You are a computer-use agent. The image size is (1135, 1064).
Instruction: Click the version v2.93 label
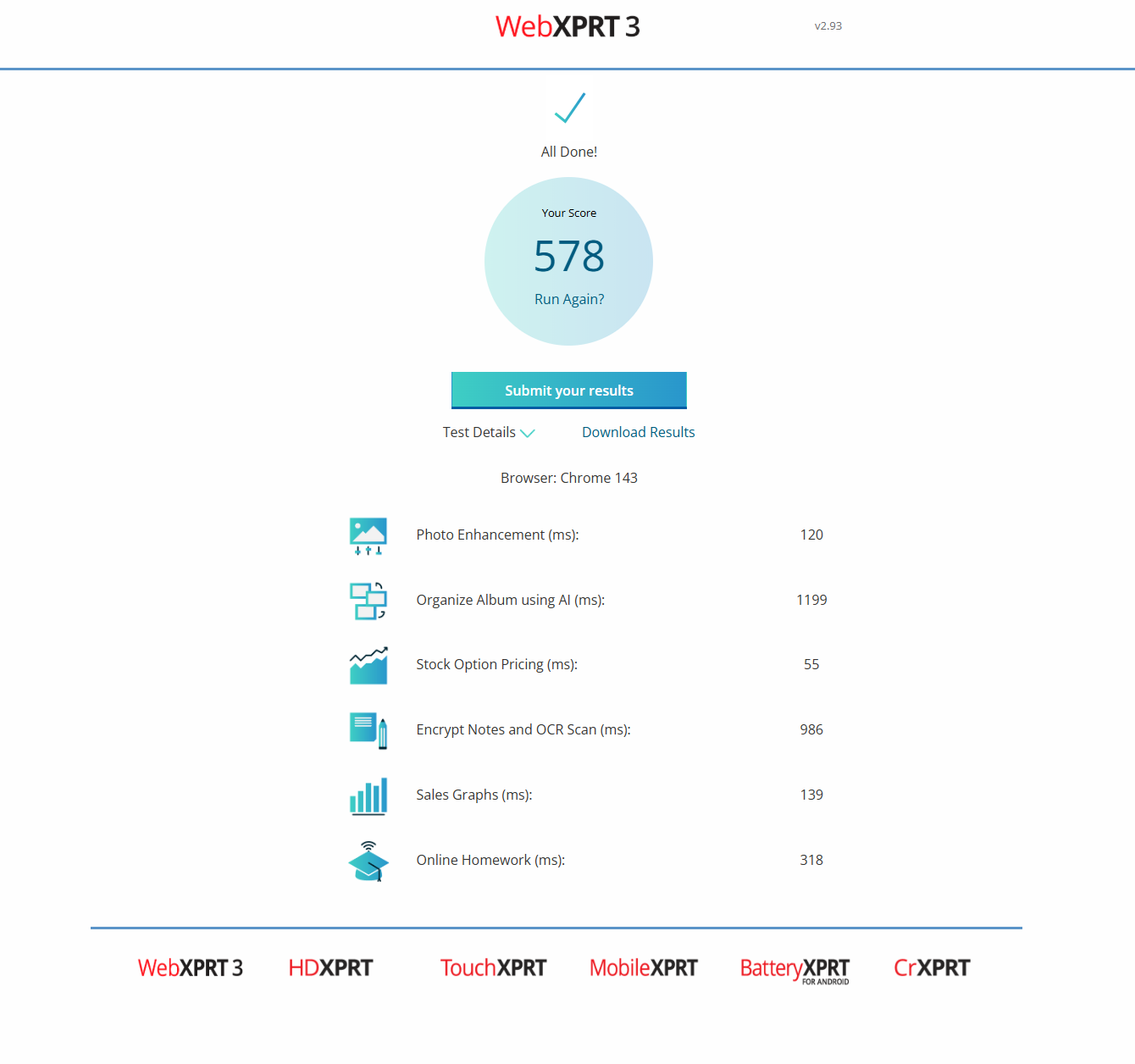click(x=828, y=26)
